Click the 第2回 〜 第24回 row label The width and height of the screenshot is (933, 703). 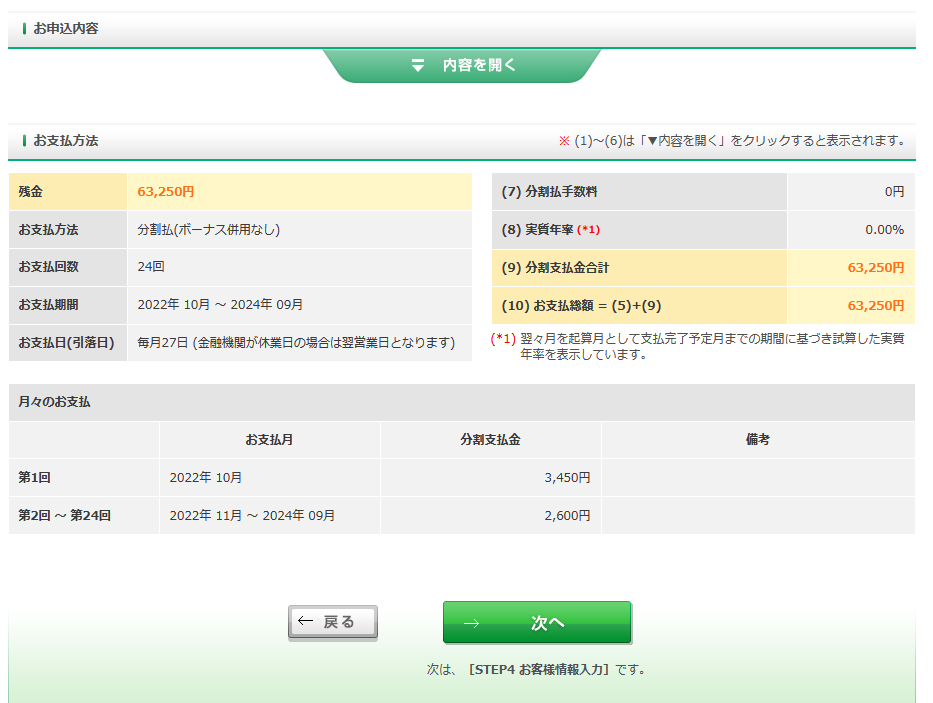[x=64, y=516]
